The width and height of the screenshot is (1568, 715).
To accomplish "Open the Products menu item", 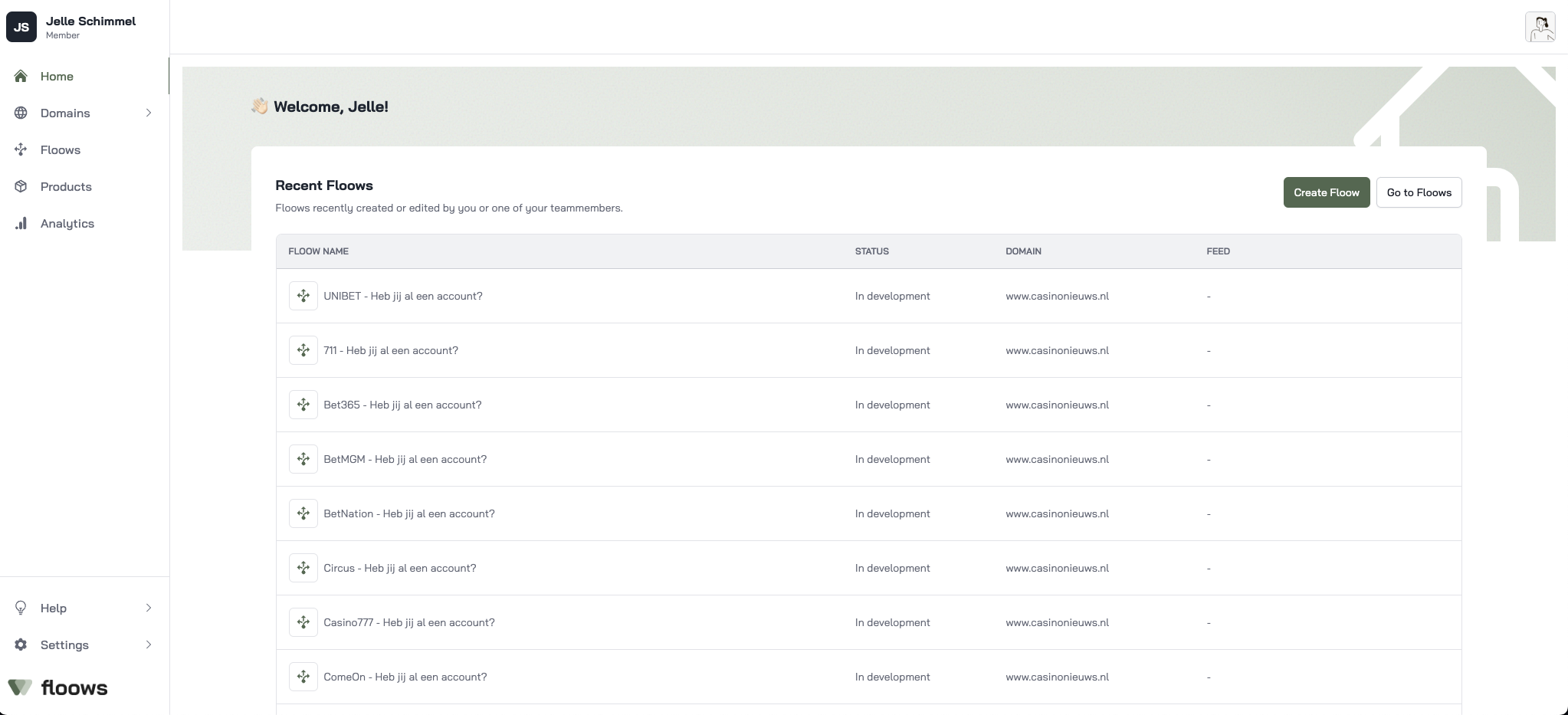I will [84, 186].
